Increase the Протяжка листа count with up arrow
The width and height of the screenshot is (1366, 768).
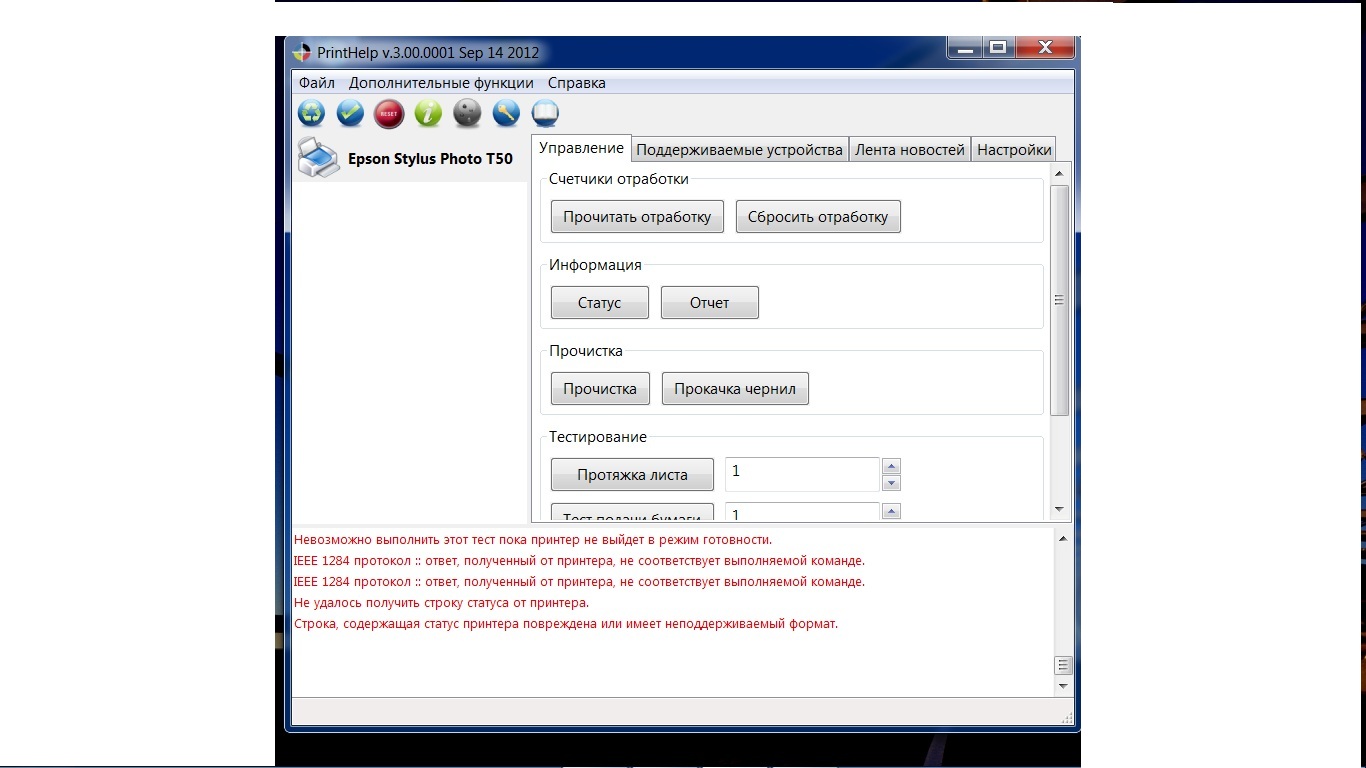[x=892, y=466]
